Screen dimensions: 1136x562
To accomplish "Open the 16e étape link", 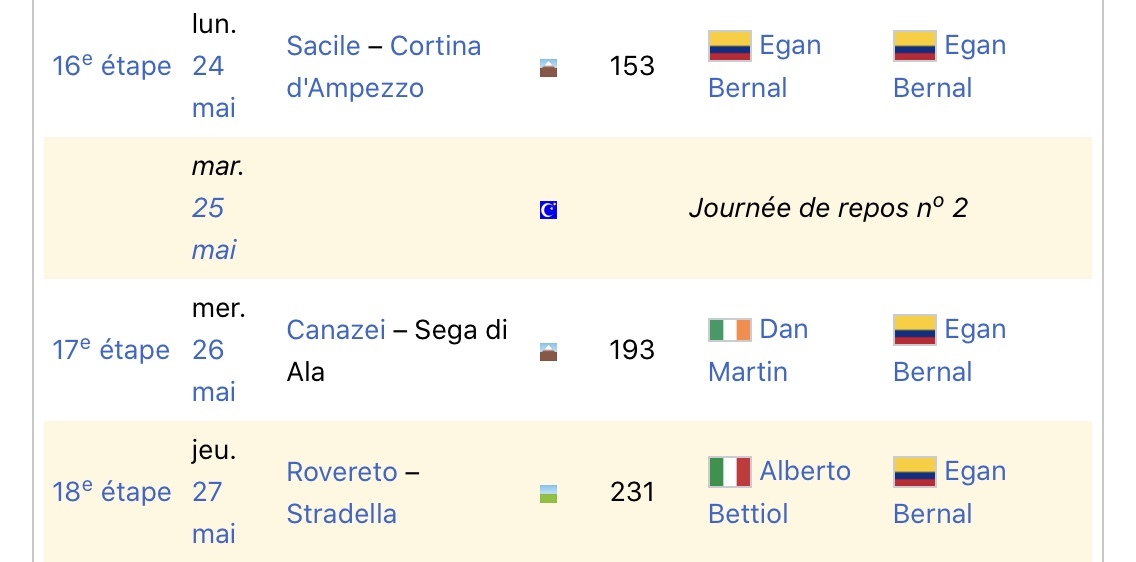I will point(111,67).
